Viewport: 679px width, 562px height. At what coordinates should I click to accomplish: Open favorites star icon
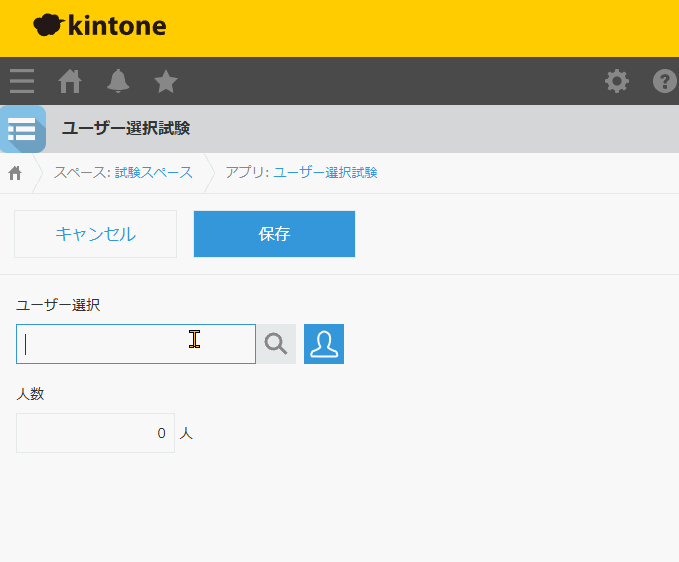(166, 81)
